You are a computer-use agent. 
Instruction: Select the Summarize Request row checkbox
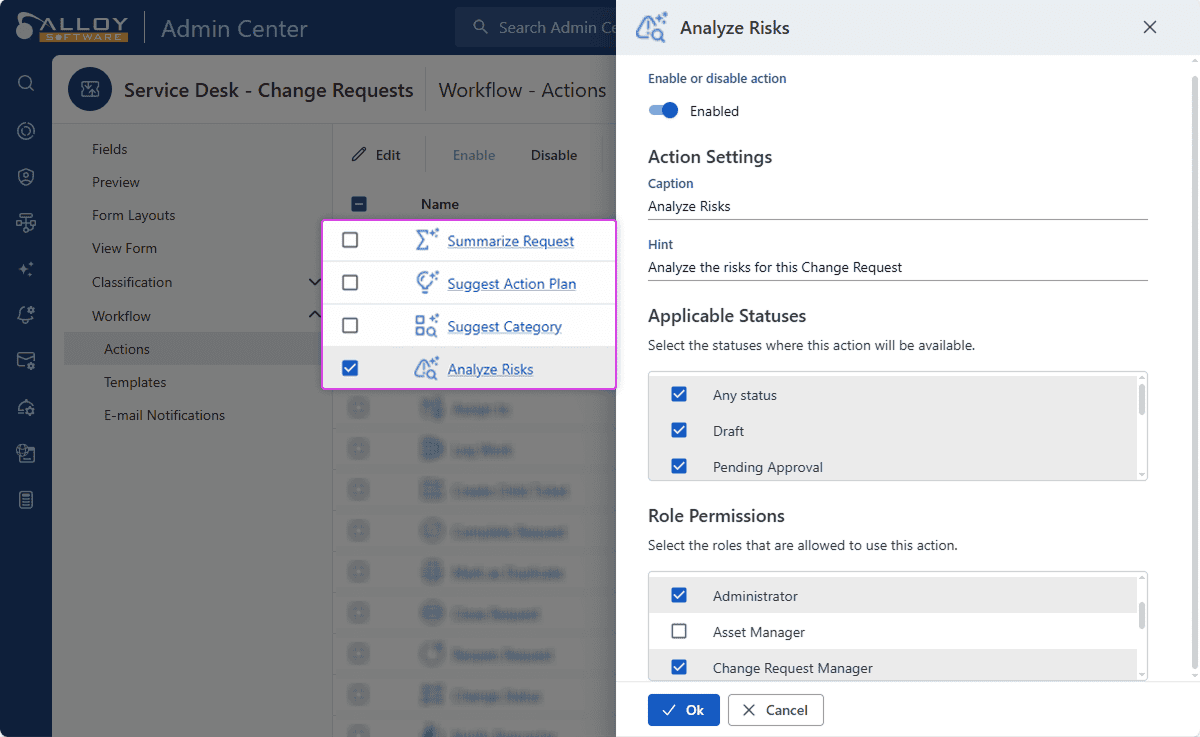(350, 240)
